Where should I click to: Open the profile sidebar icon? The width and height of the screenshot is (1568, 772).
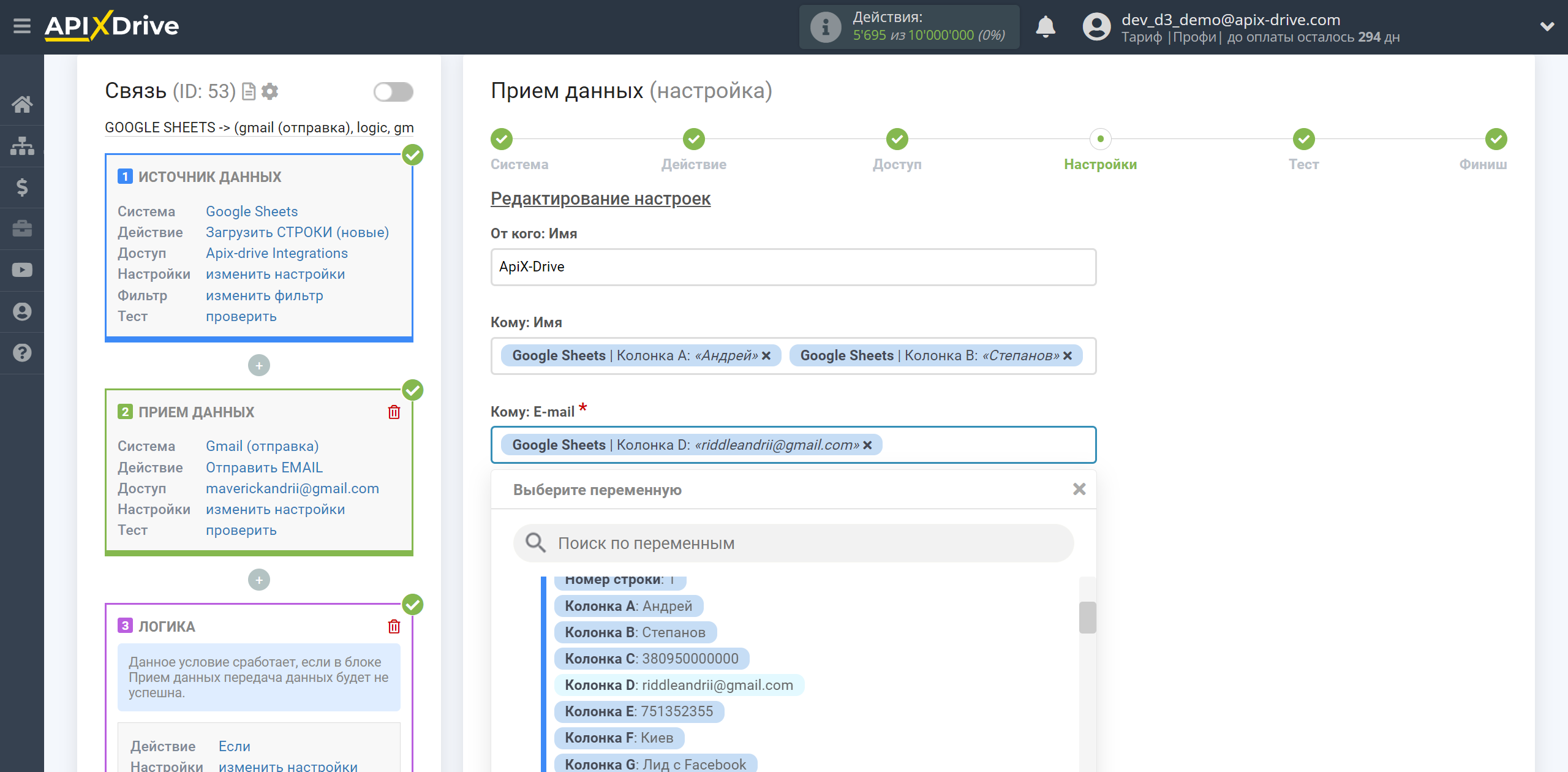[x=22, y=311]
